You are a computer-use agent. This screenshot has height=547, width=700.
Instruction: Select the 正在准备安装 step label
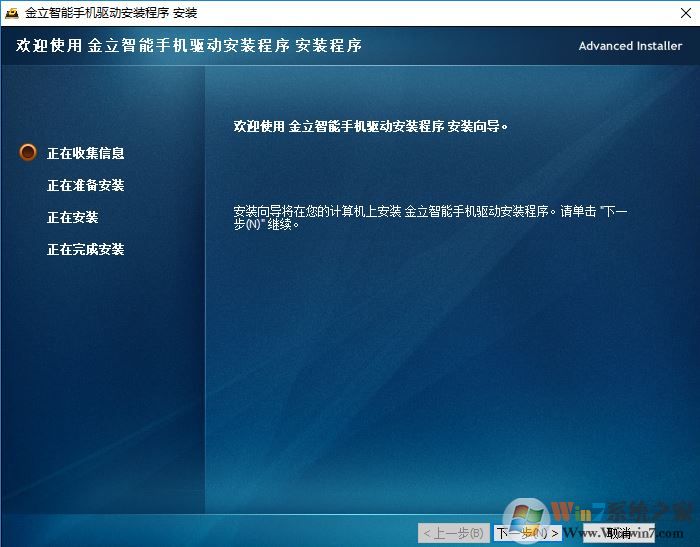point(86,185)
